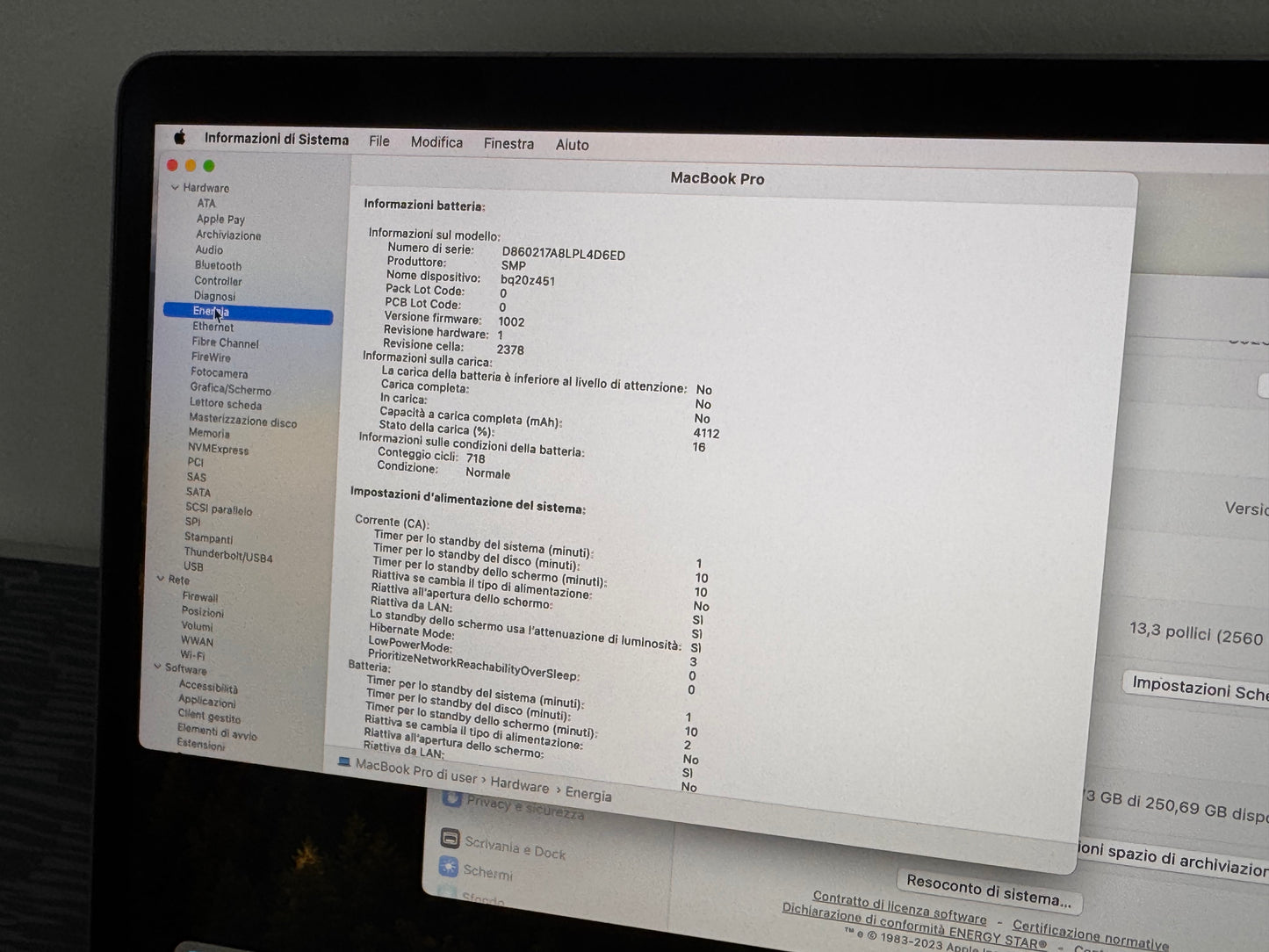This screenshot has width=1269, height=952.
Task: Click the Schermi sidebar icon
Action: pos(449,867)
